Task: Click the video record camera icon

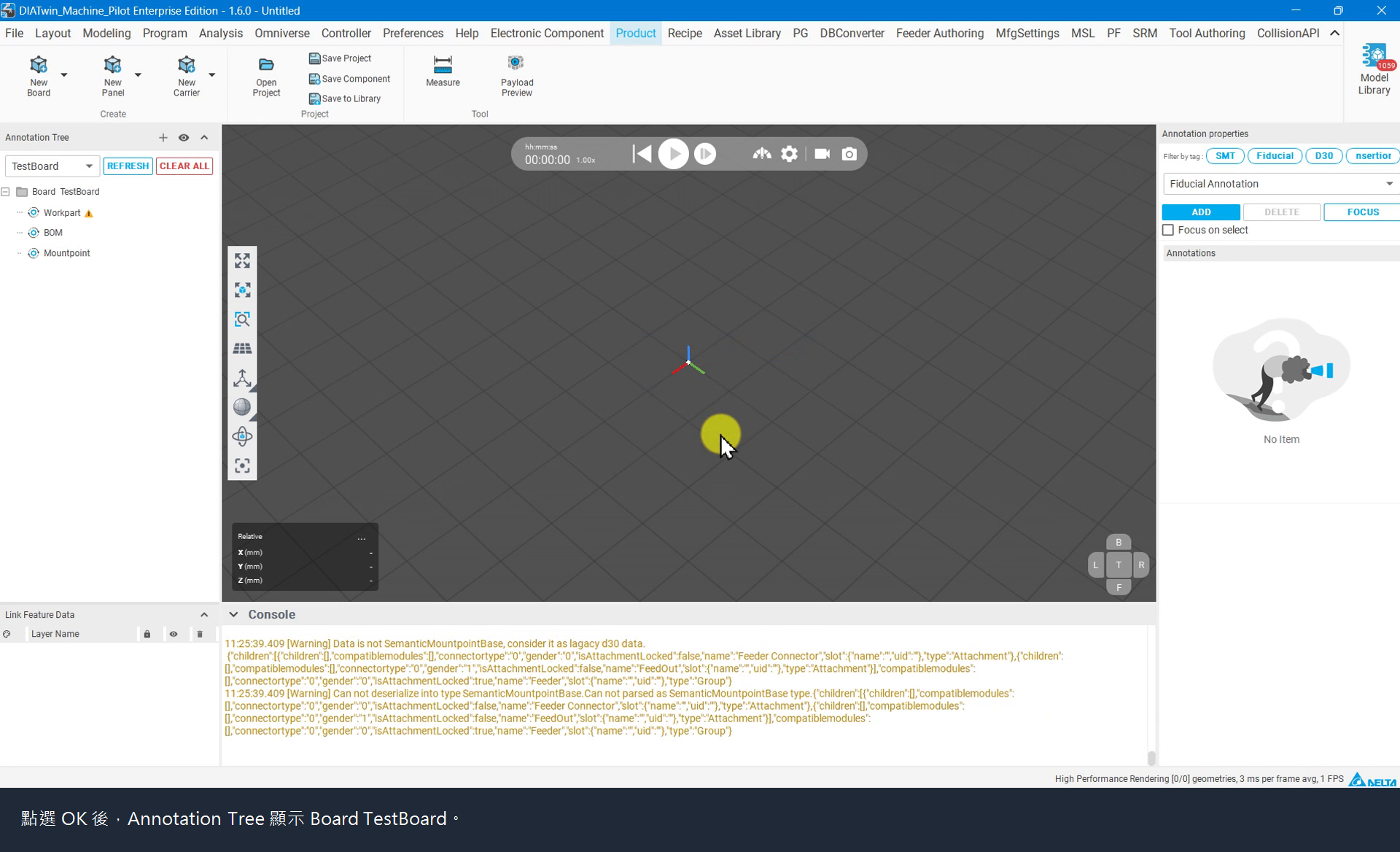Action: click(x=822, y=154)
